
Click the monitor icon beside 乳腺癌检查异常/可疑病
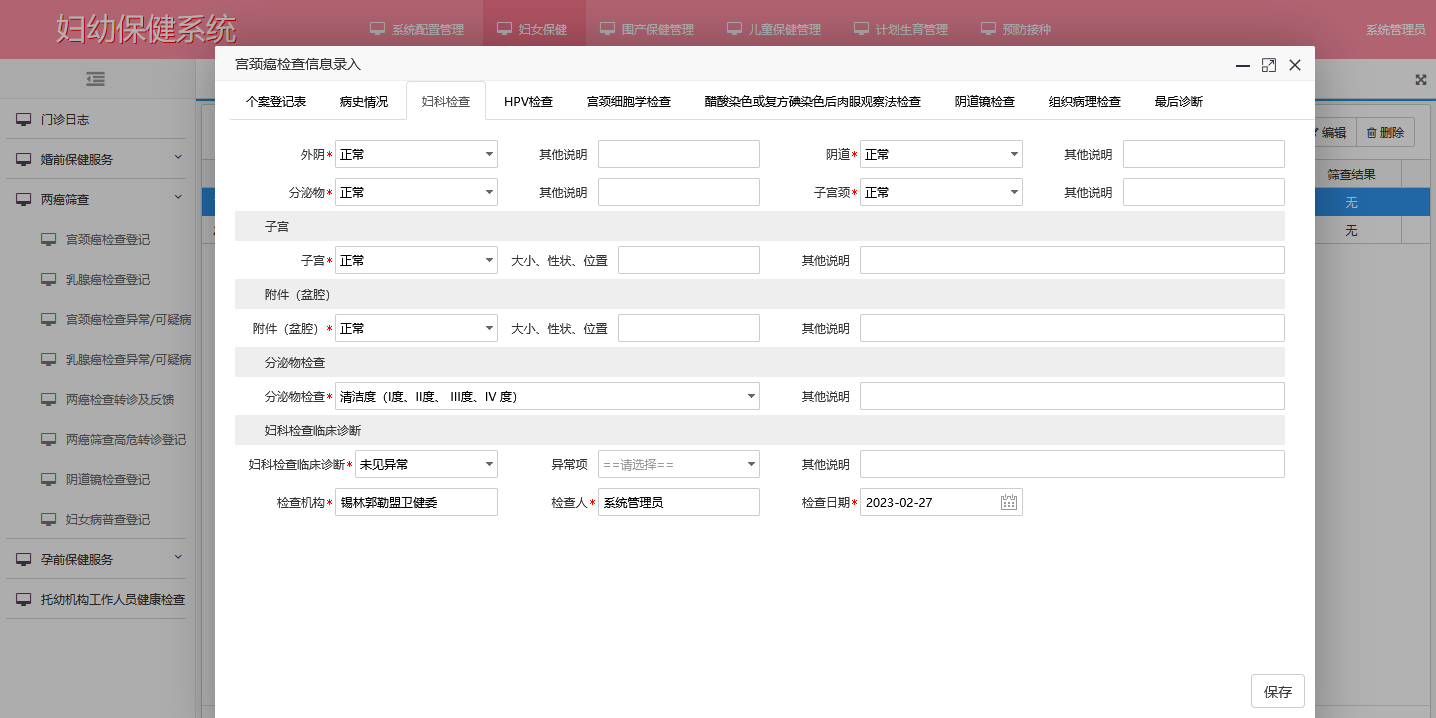49,359
